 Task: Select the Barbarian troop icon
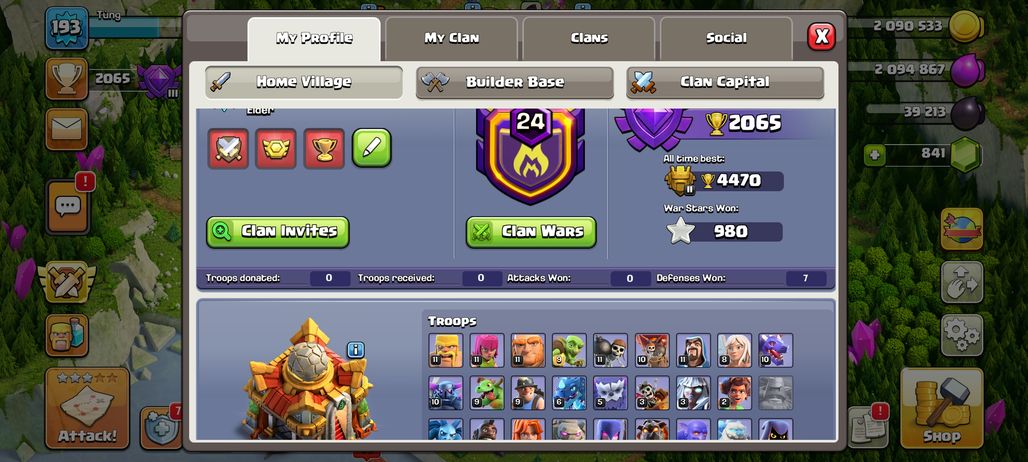click(x=446, y=350)
